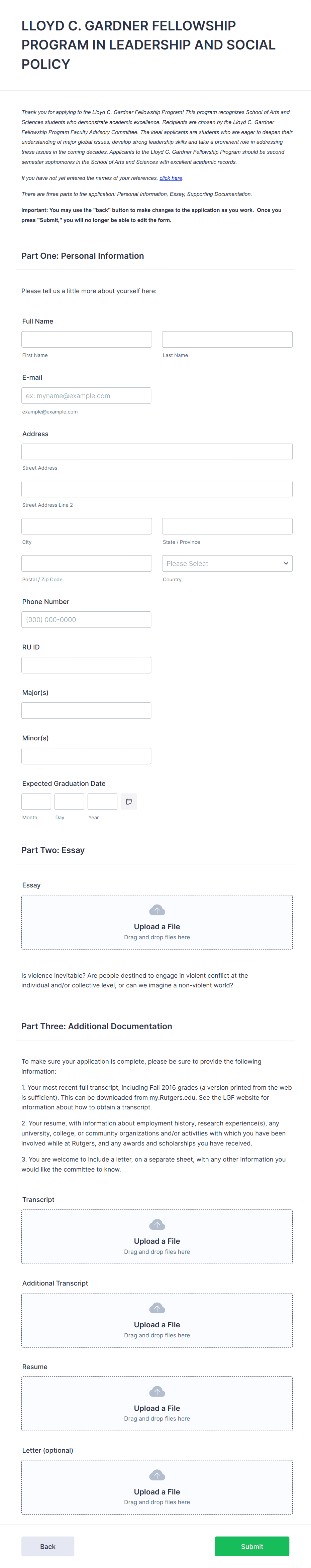Click the Major(s) input field
The width and height of the screenshot is (311, 1568).
tap(86, 710)
